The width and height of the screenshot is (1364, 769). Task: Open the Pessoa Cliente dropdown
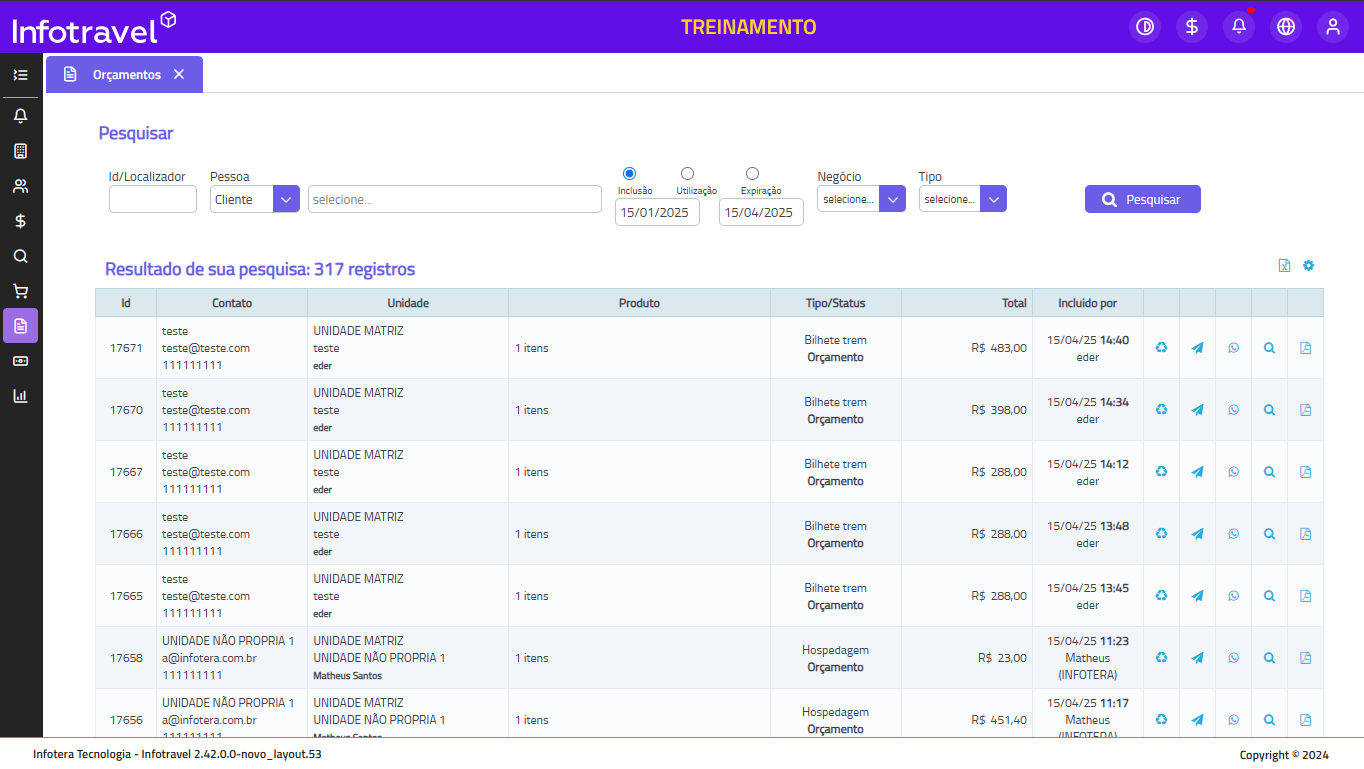pyautogui.click(x=286, y=199)
